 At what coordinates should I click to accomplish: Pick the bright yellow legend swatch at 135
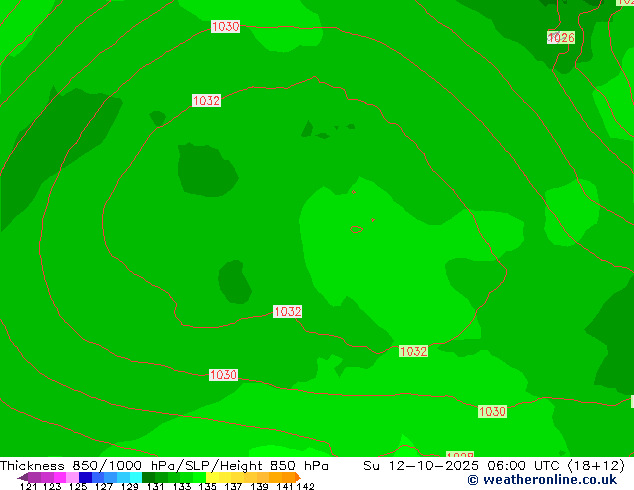pos(212,477)
